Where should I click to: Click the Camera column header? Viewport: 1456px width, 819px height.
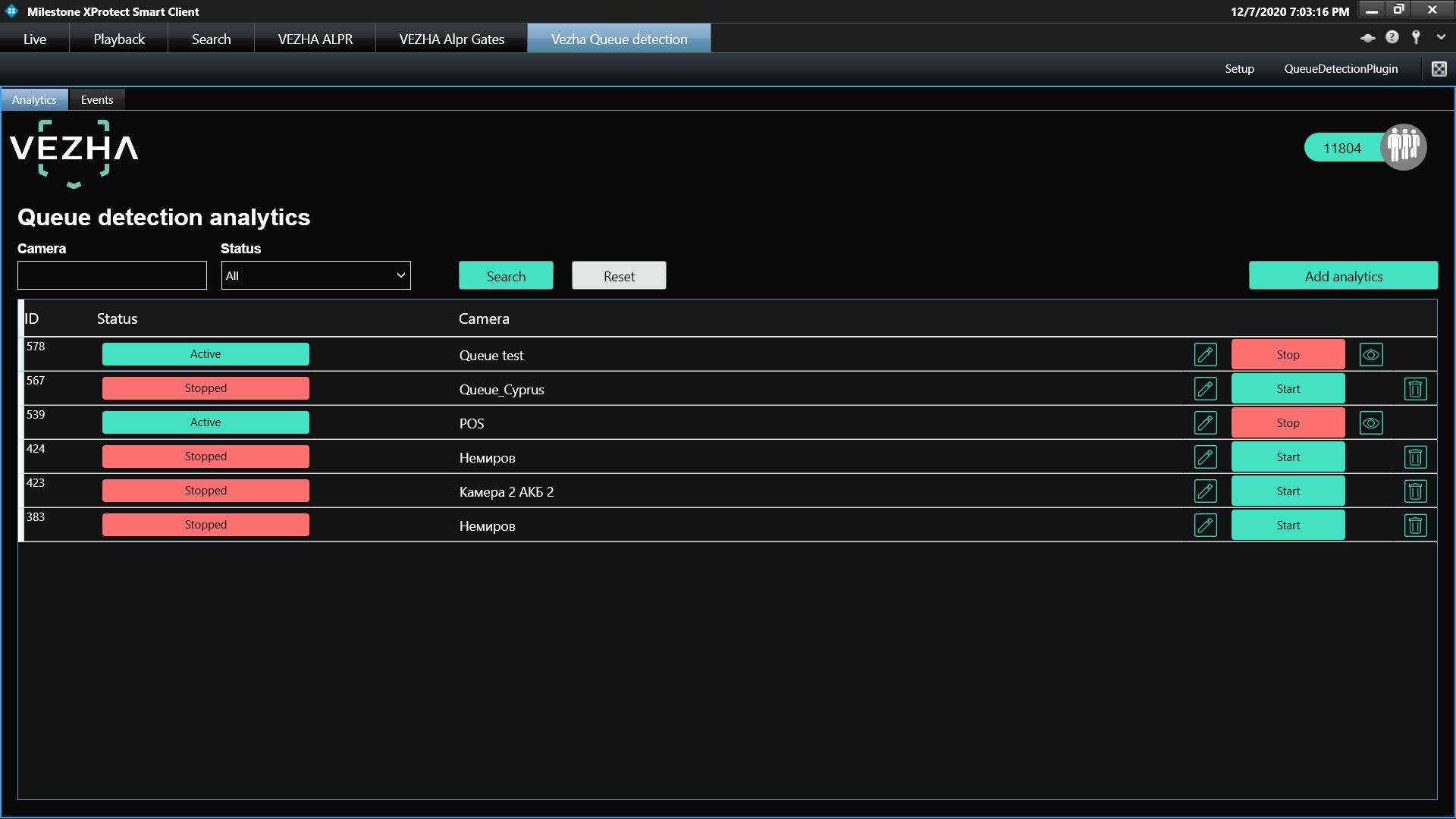coord(484,319)
